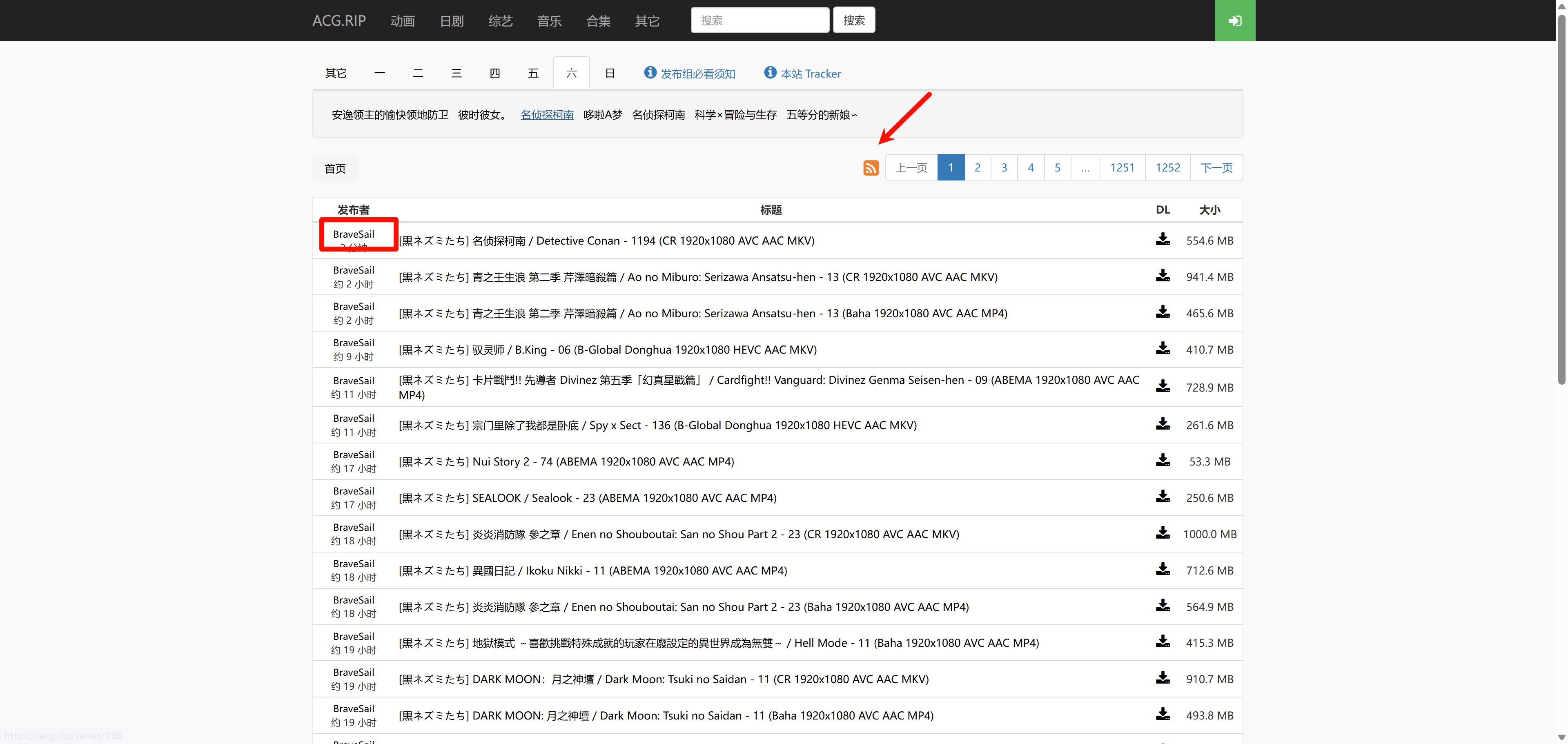Download the Ikoku Nikki 11 torrent
The image size is (1568, 744).
point(1162,569)
